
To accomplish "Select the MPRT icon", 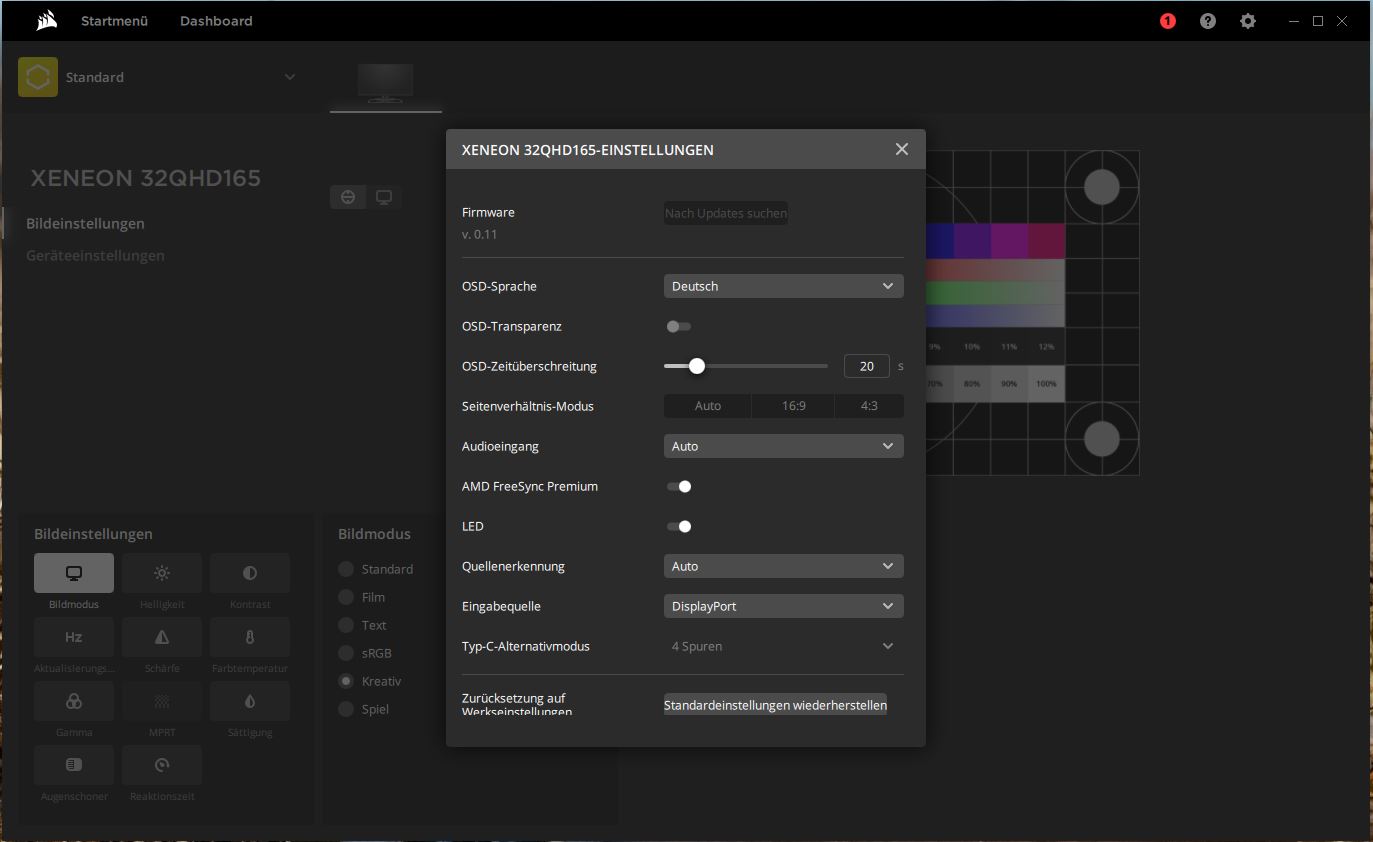I will [162, 701].
